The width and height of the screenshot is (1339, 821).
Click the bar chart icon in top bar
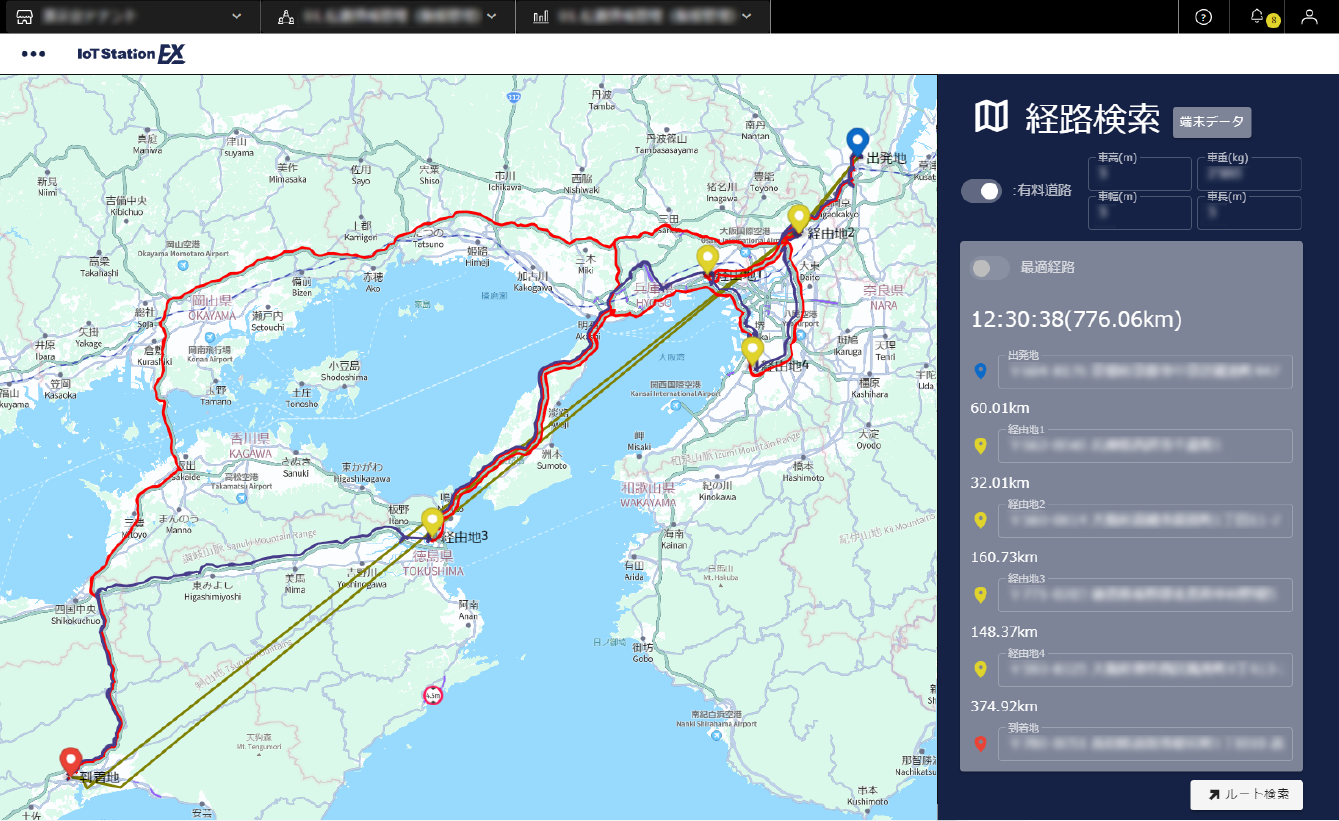[541, 16]
